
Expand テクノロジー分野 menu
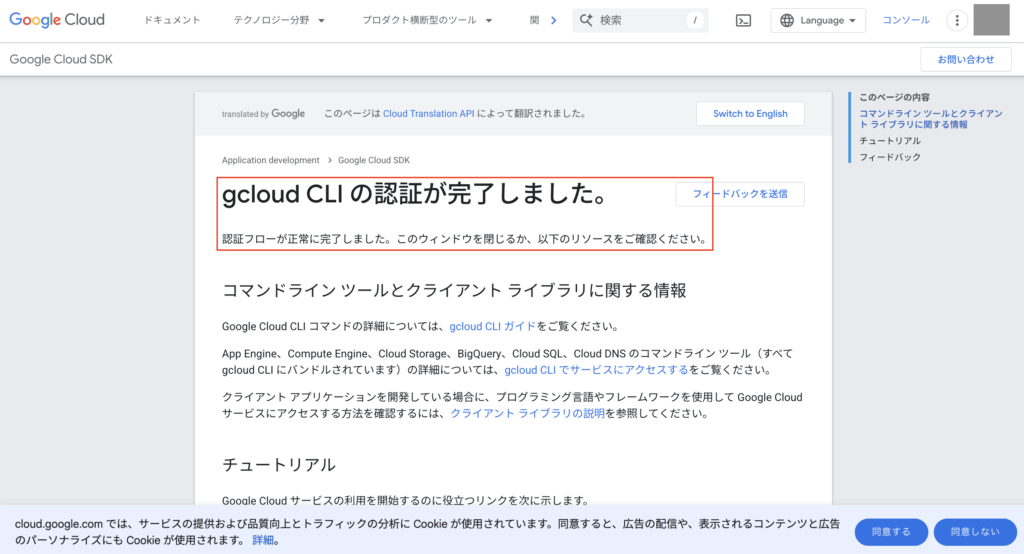pyautogui.click(x=279, y=20)
